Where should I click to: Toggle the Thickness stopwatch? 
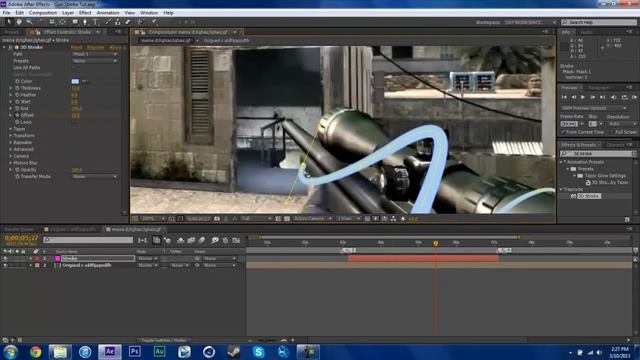coord(17,88)
